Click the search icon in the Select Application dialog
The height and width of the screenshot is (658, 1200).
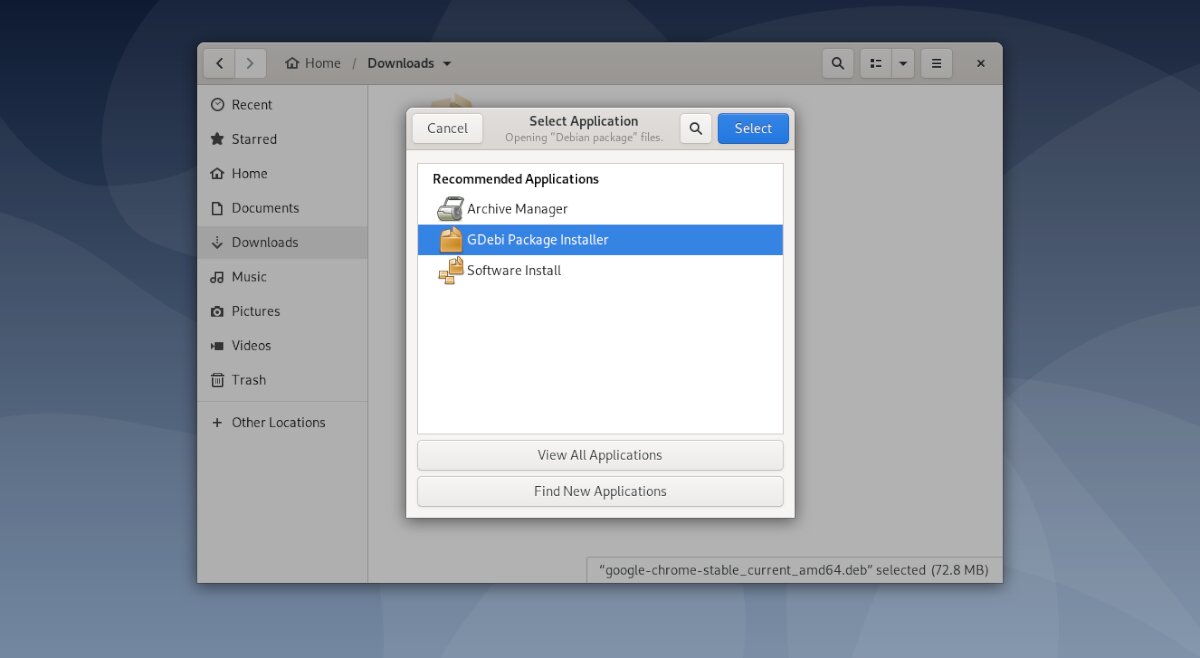tap(695, 128)
